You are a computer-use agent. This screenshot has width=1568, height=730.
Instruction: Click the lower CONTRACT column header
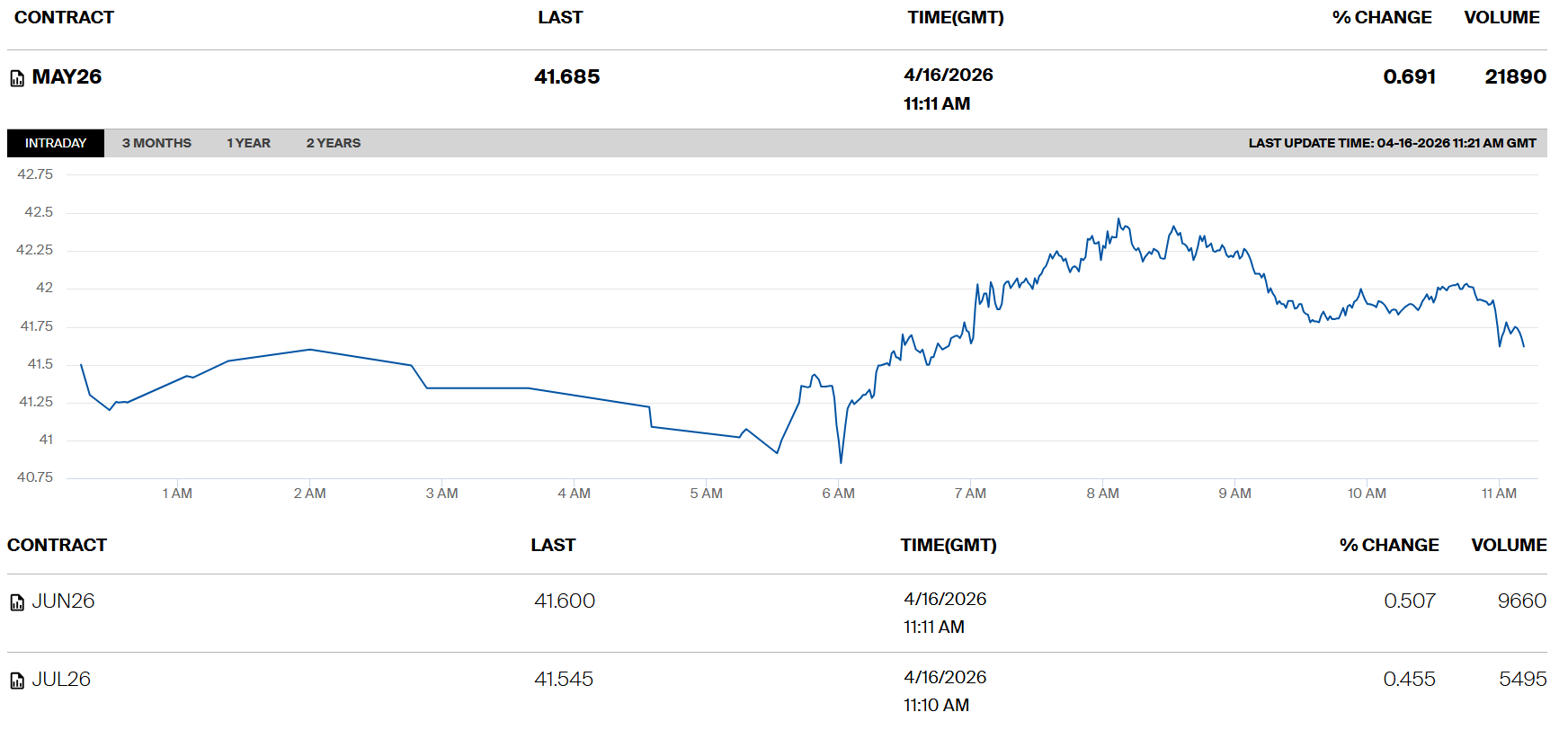57,545
